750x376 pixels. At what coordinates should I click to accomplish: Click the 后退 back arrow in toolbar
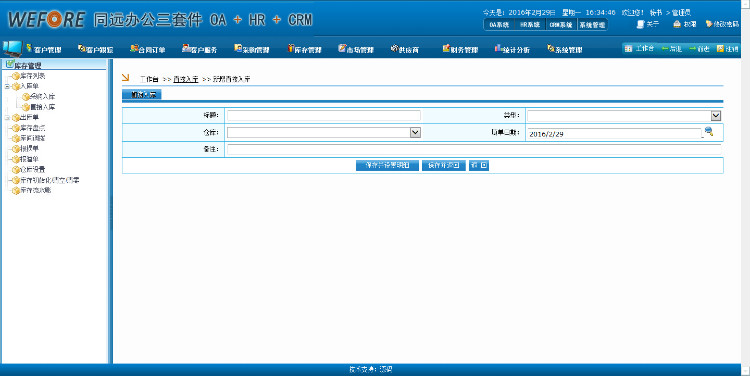pyautogui.click(x=672, y=49)
